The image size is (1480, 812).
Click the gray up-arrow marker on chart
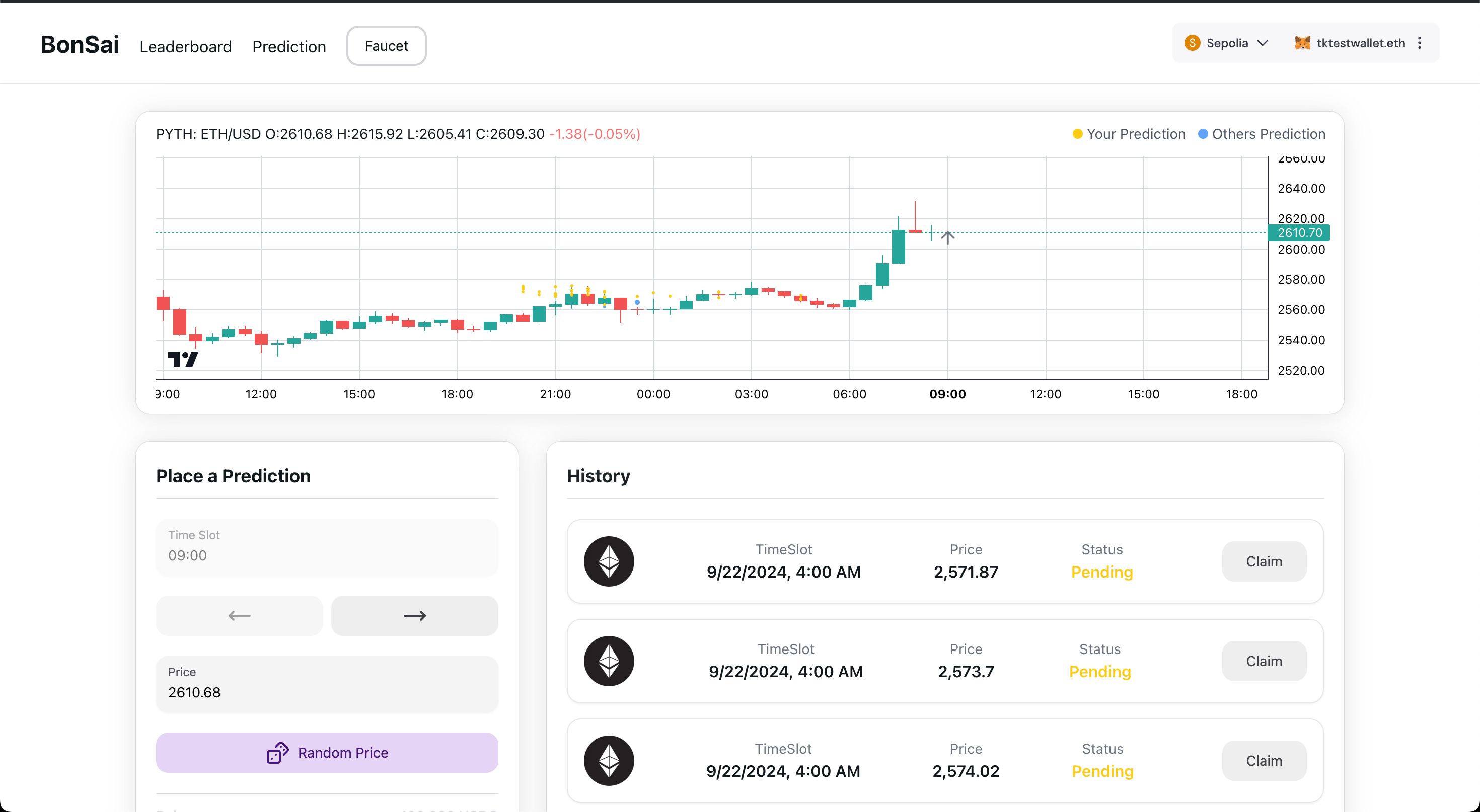[948, 237]
